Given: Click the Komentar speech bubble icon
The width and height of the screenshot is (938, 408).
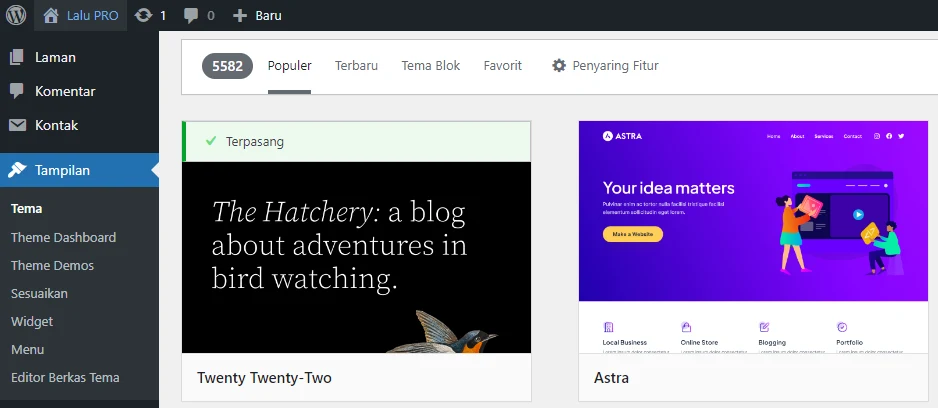Looking at the screenshot, I should point(17,92).
